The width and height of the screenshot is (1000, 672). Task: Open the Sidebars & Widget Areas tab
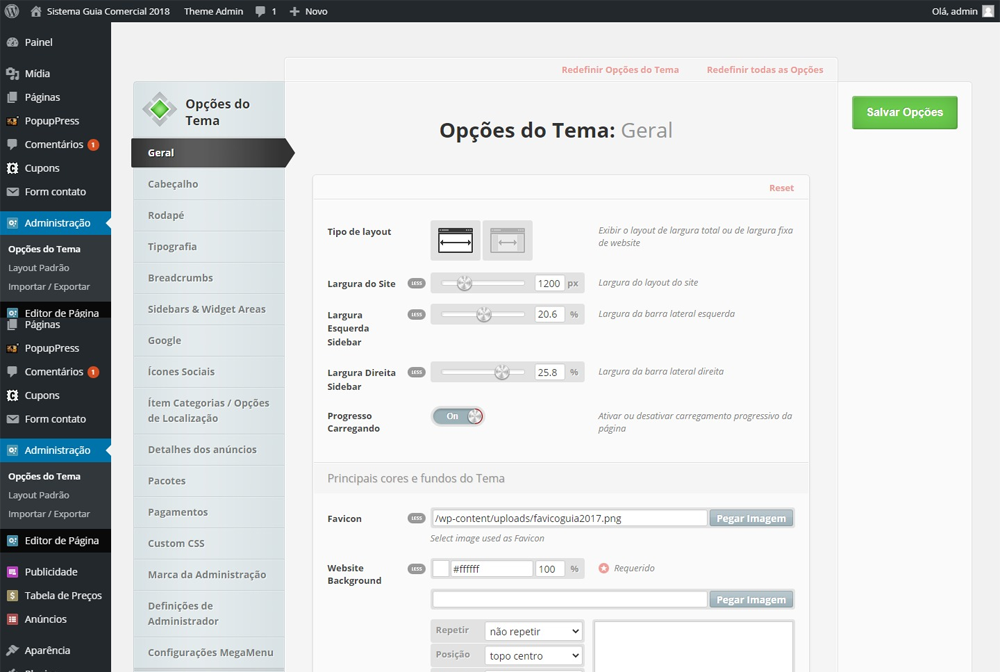206,309
